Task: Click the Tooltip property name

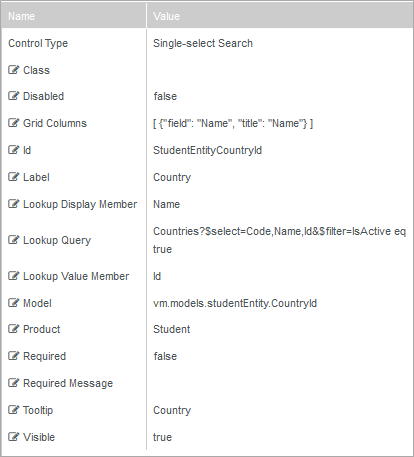Action: (38, 410)
